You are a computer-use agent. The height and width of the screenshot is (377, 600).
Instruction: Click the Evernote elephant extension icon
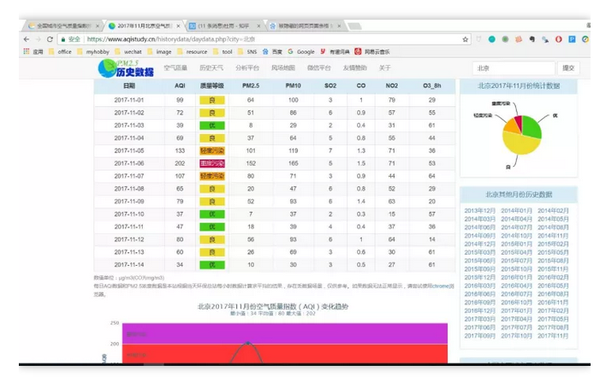point(532,39)
